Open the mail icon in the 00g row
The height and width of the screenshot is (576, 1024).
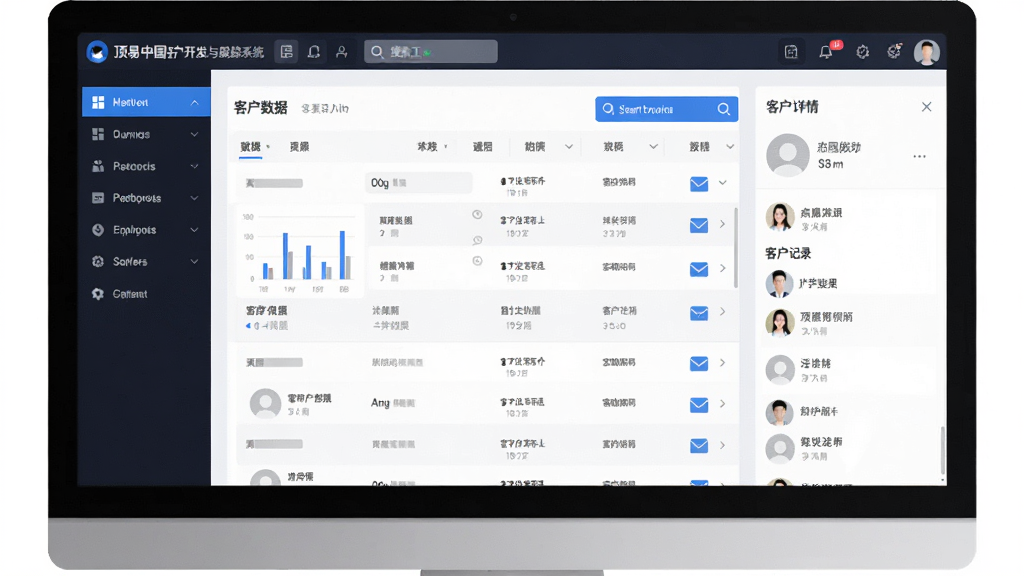click(699, 184)
